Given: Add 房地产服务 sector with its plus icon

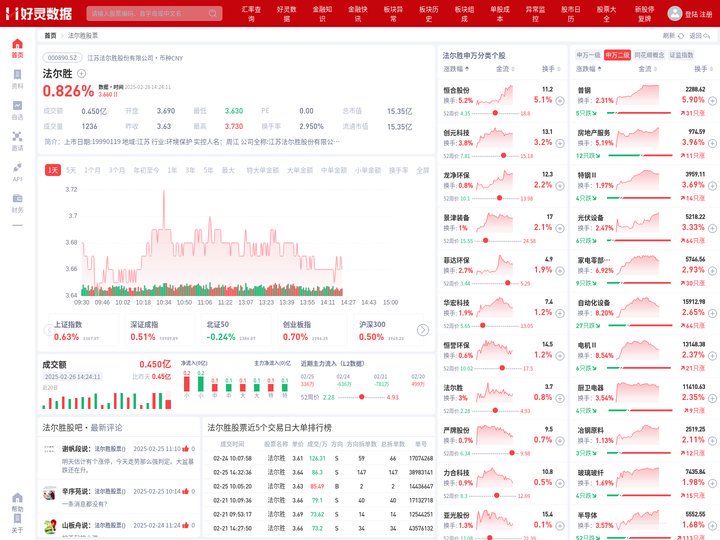Looking at the screenshot, I should tap(712, 143).
